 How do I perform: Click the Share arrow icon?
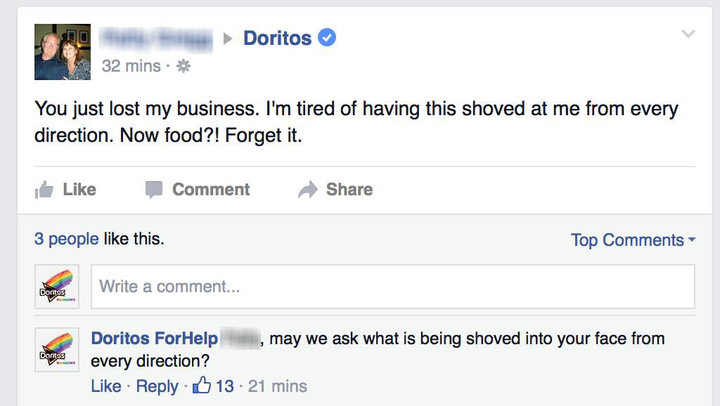point(308,189)
